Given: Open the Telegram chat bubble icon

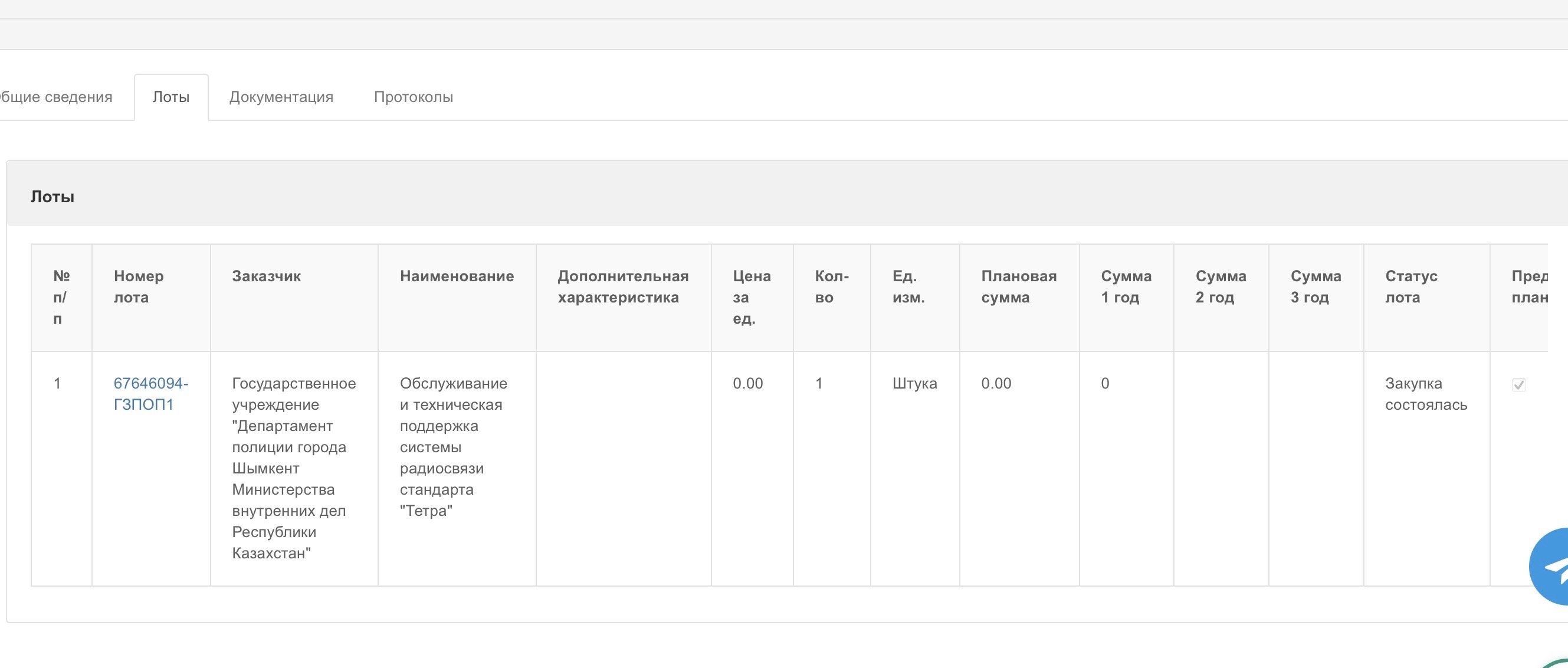Looking at the screenshot, I should point(1550,567).
